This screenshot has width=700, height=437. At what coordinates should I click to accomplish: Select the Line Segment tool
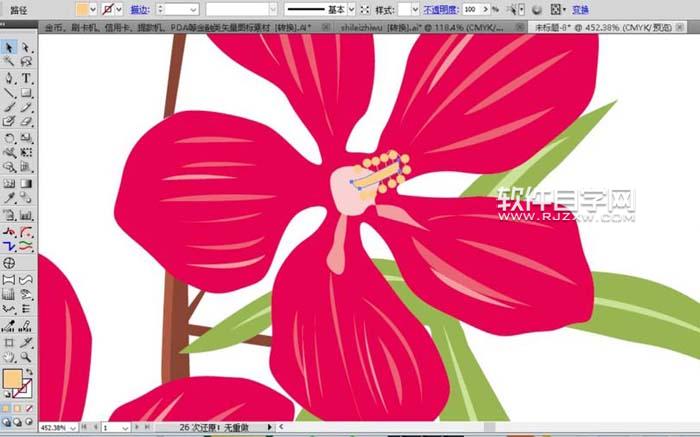point(9,92)
